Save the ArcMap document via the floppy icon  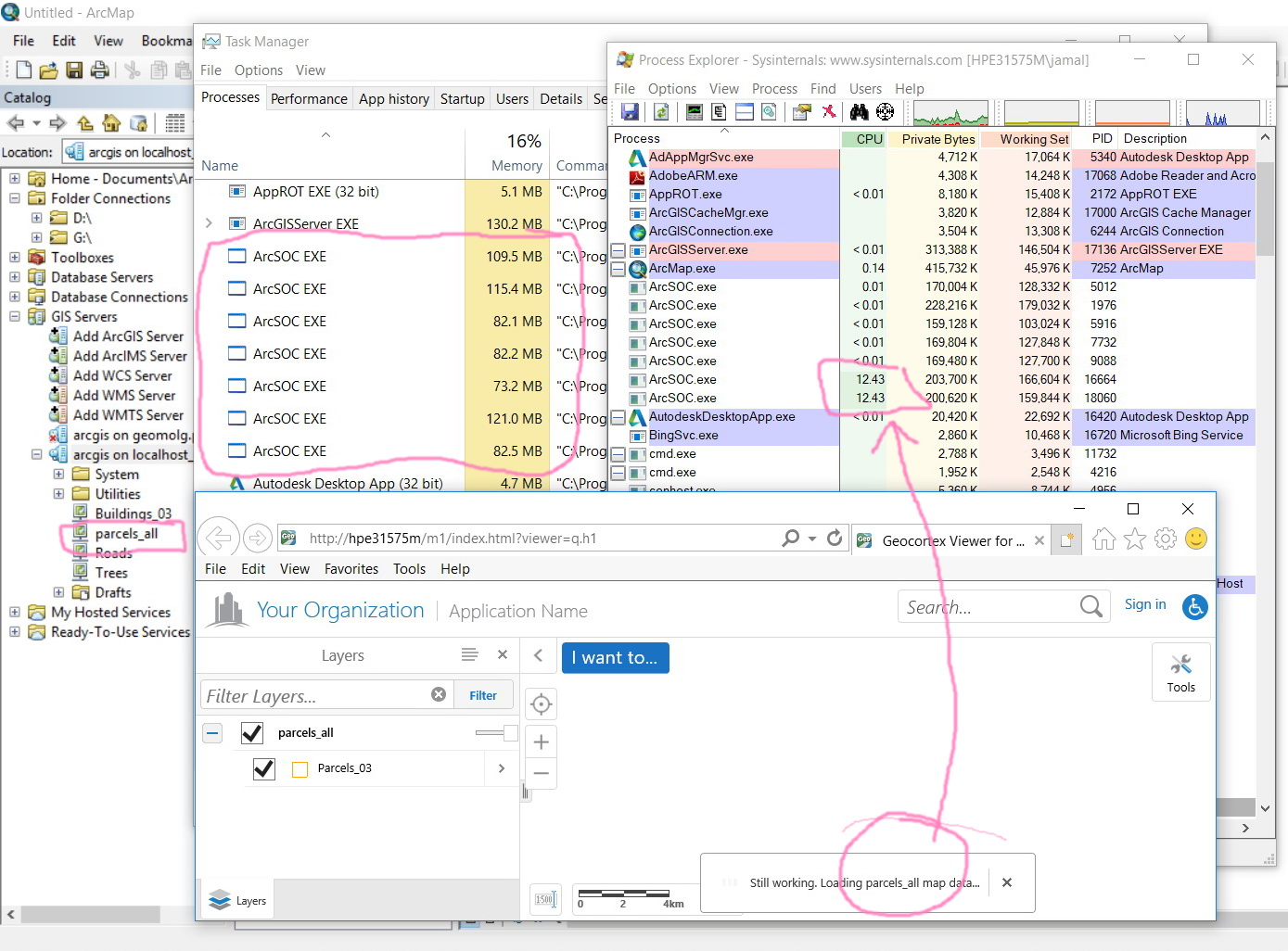(x=74, y=70)
